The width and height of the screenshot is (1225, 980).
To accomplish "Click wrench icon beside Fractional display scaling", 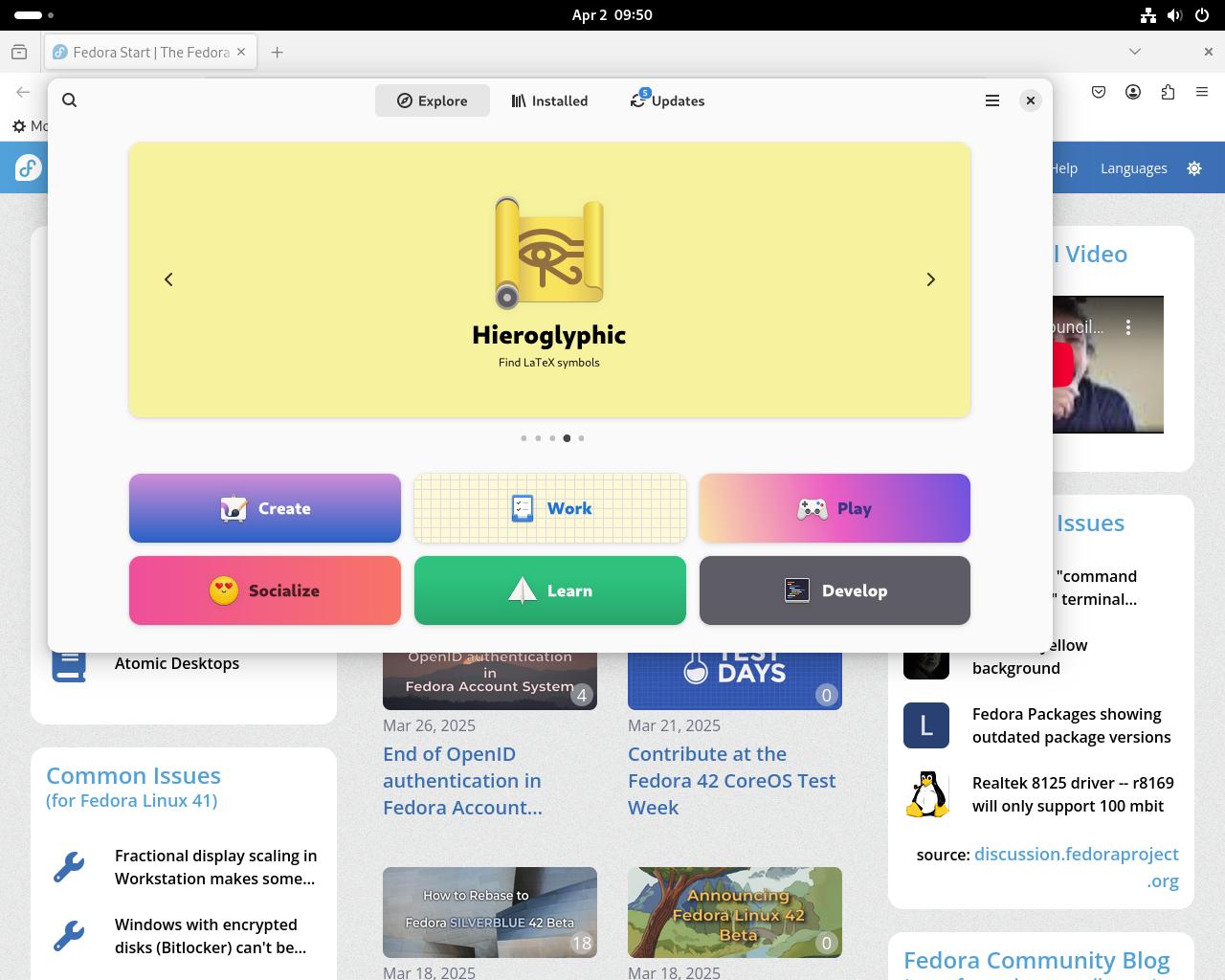I will tap(69, 867).
